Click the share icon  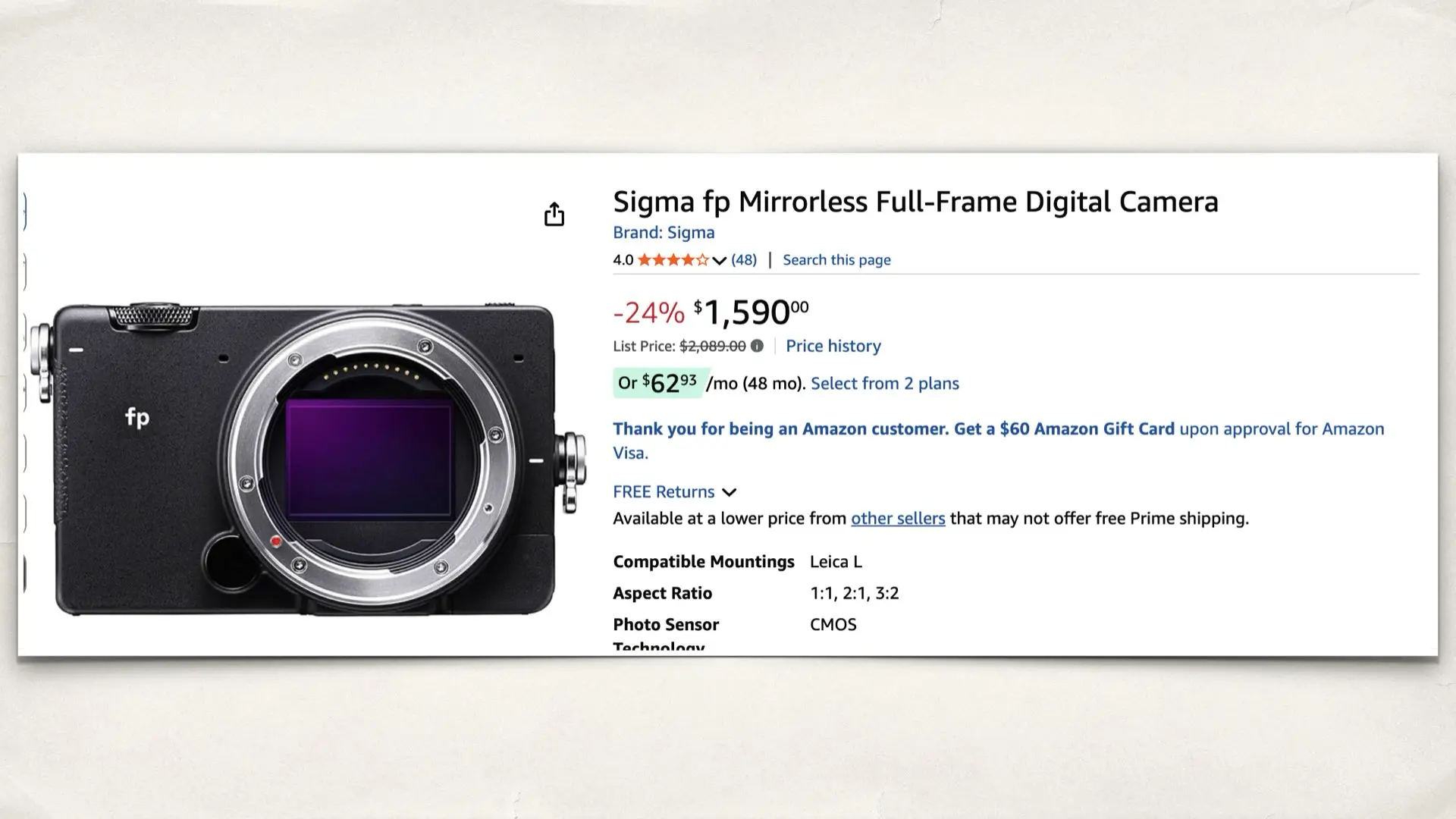coord(555,215)
